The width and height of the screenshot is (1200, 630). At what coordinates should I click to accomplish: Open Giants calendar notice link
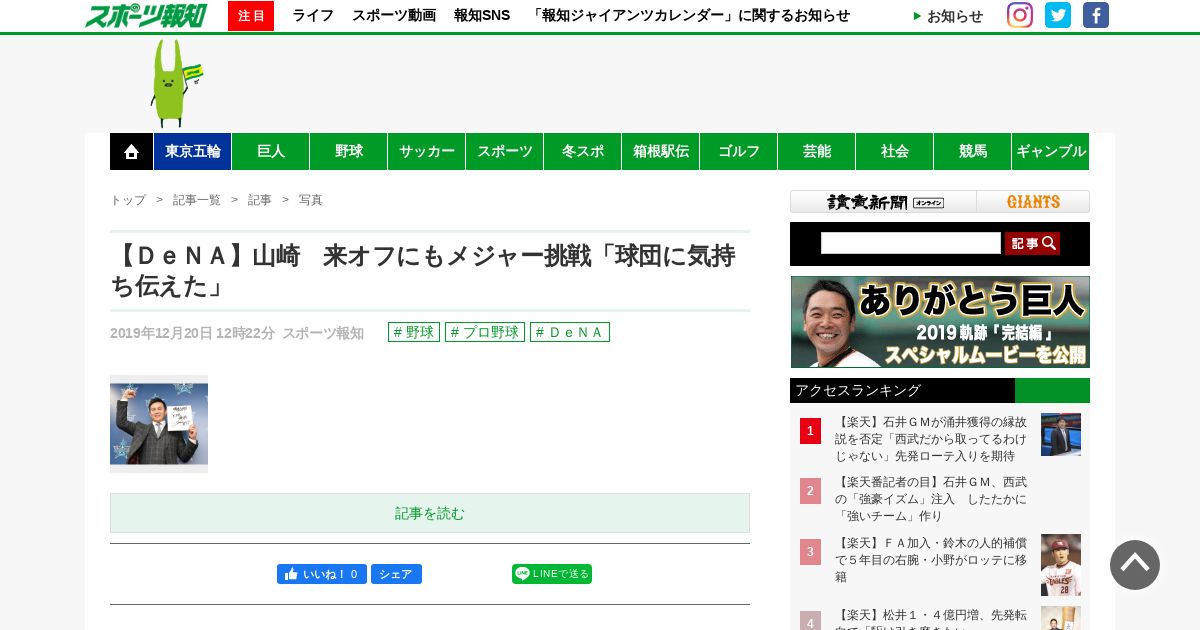coord(689,16)
